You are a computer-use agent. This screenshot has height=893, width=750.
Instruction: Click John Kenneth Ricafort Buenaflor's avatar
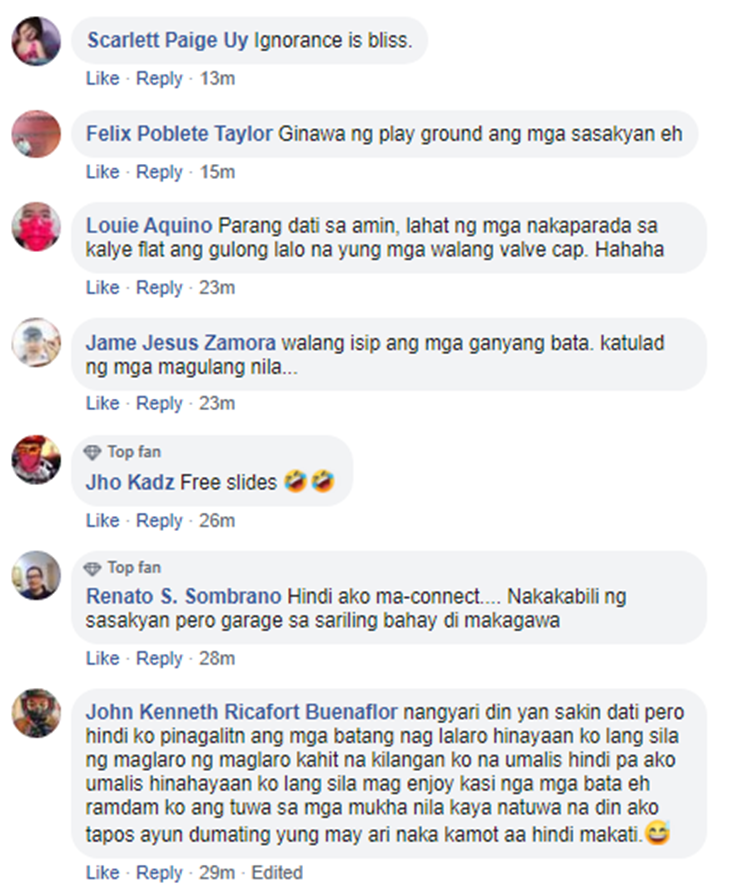point(36,713)
